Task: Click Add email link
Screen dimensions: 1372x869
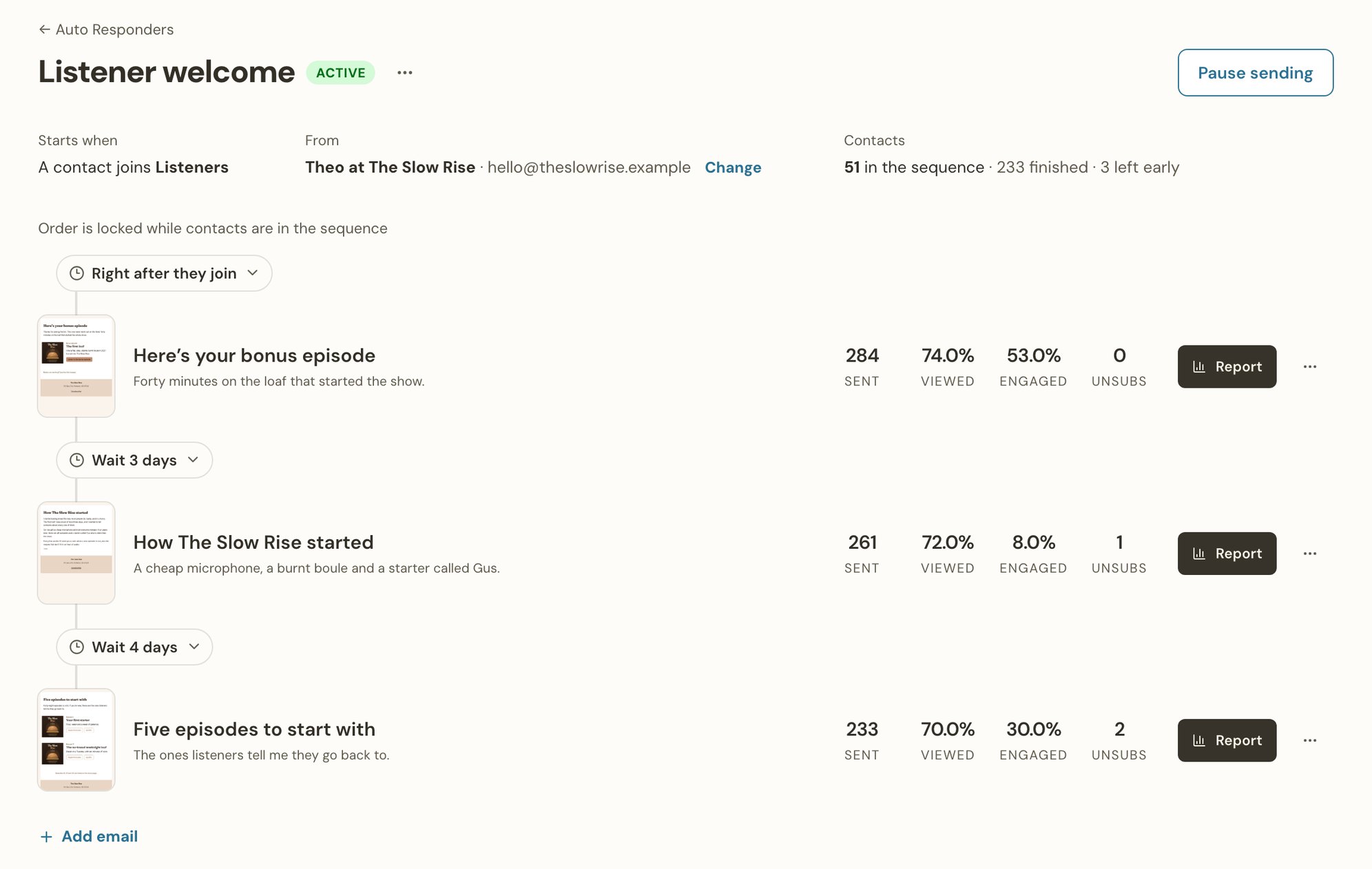Action: point(89,836)
